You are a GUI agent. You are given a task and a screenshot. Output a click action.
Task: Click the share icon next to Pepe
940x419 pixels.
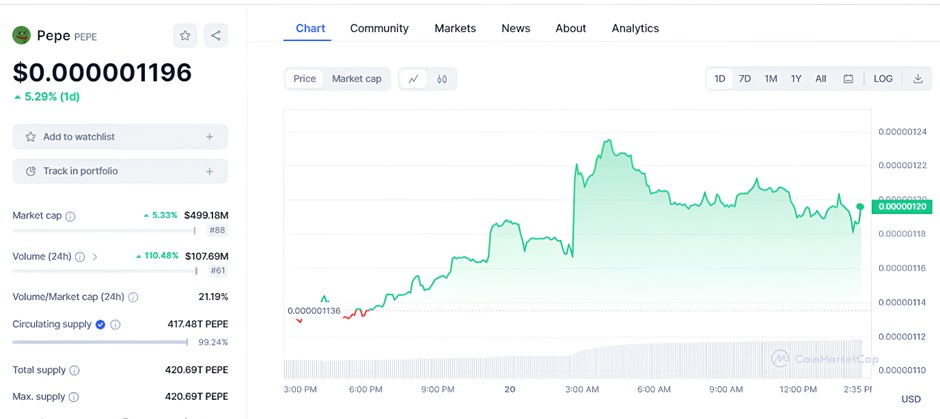click(x=216, y=36)
